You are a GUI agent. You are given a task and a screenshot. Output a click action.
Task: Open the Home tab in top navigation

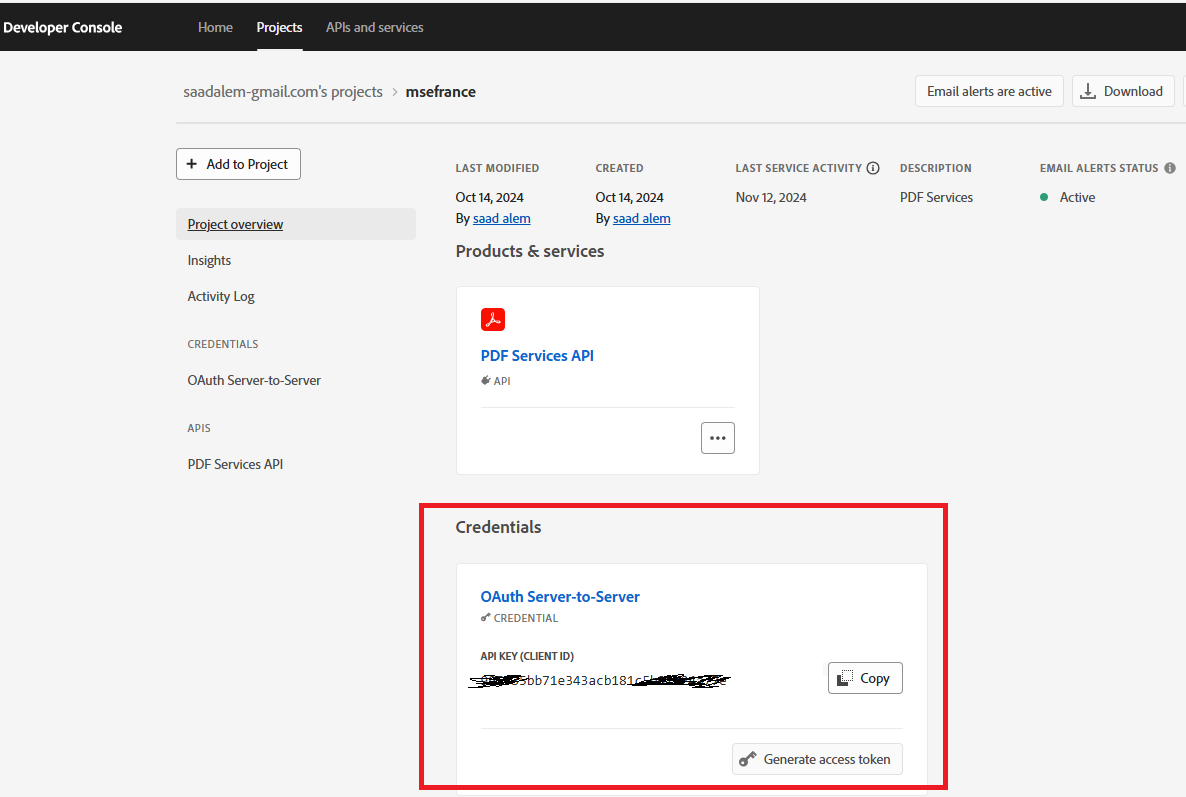215,27
